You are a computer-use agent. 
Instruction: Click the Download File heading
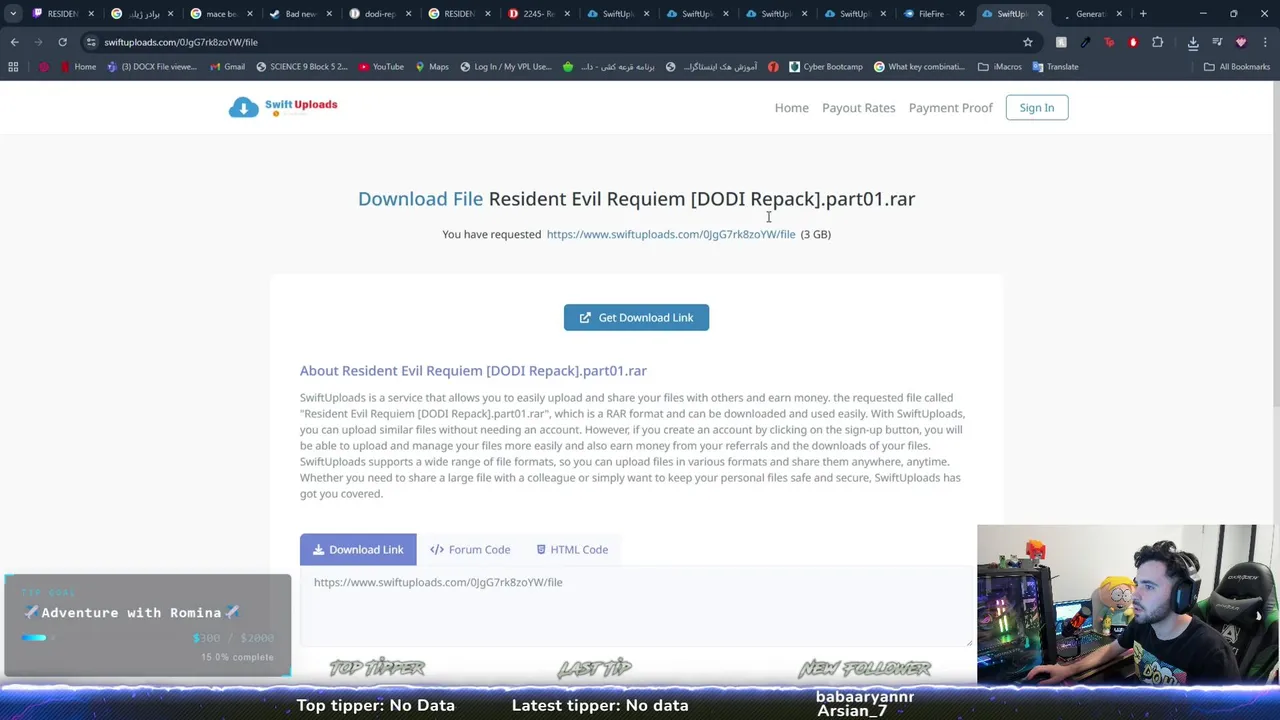coord(636,198)
